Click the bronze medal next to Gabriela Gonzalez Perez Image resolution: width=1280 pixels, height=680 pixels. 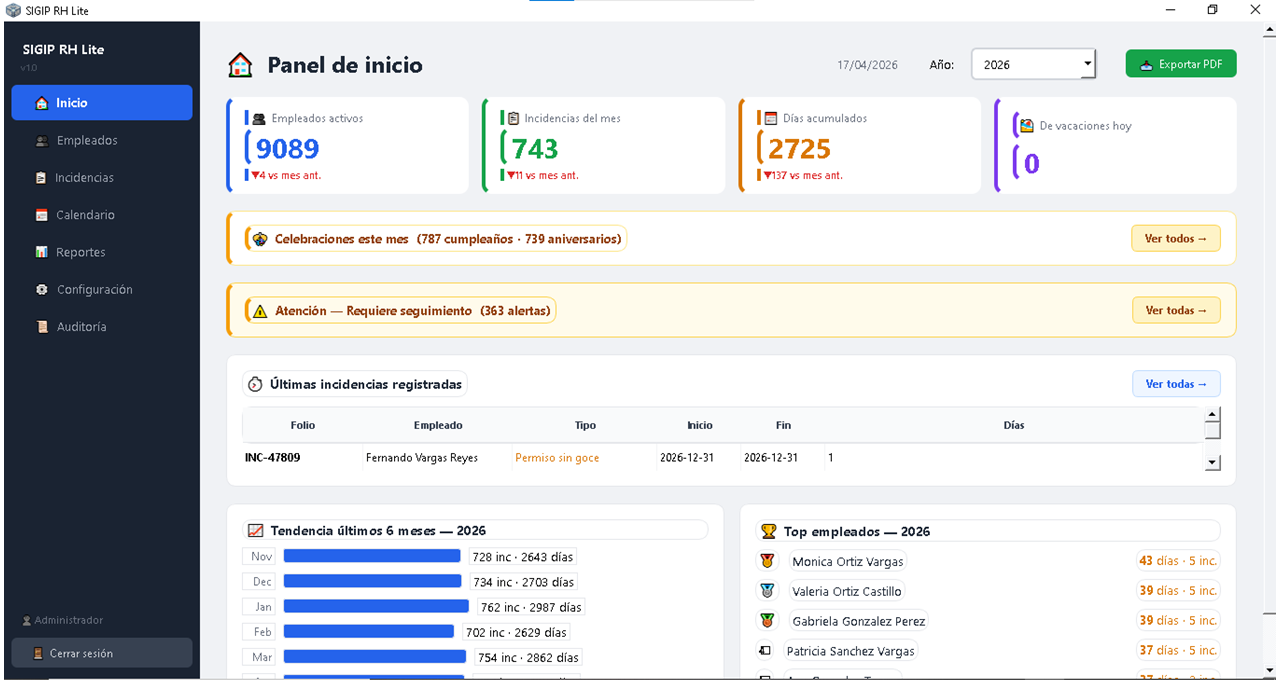[x=767, y=621]
